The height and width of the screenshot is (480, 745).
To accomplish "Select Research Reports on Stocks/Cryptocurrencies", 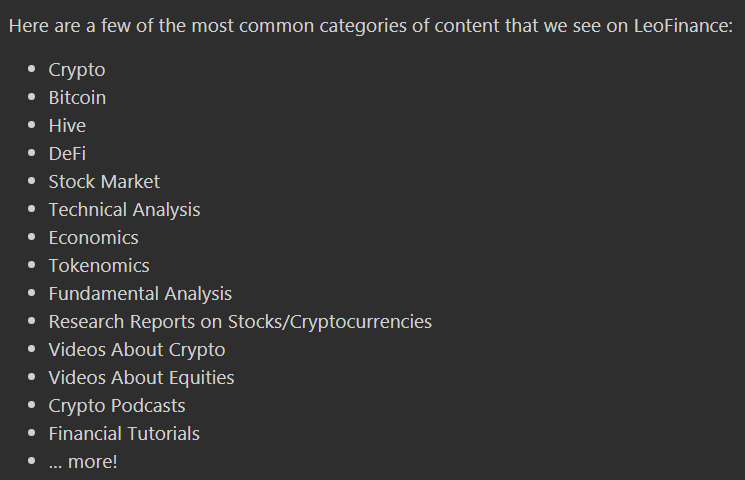I will click(x=240, y=322).
